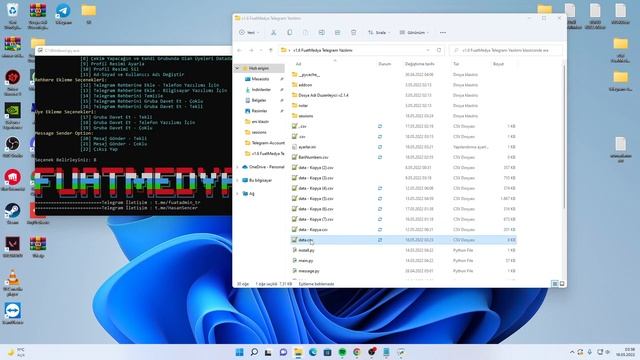Click the Windows Start button on taskbar

tap(240, 352)
